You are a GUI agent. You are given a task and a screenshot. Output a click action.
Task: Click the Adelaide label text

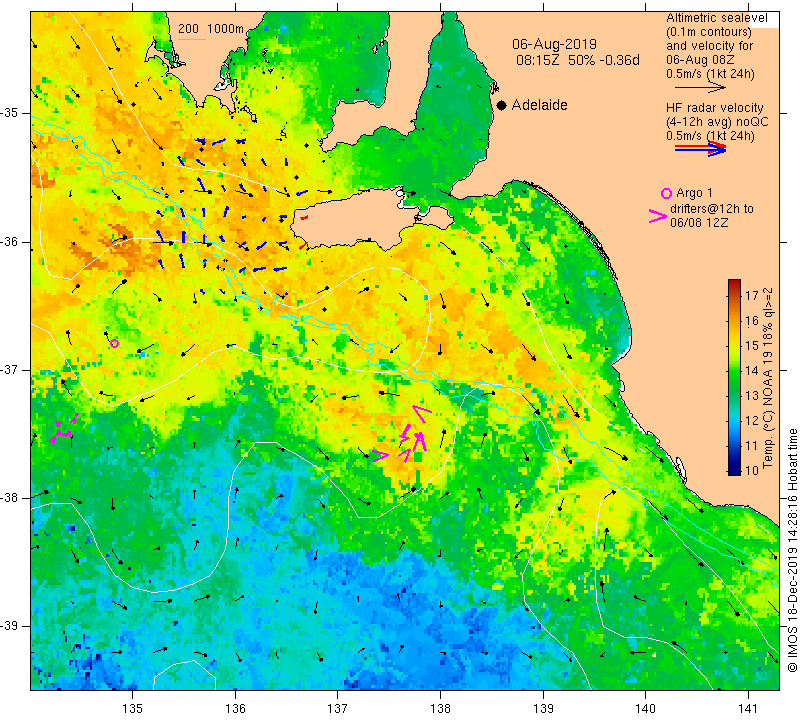point(539,105)
